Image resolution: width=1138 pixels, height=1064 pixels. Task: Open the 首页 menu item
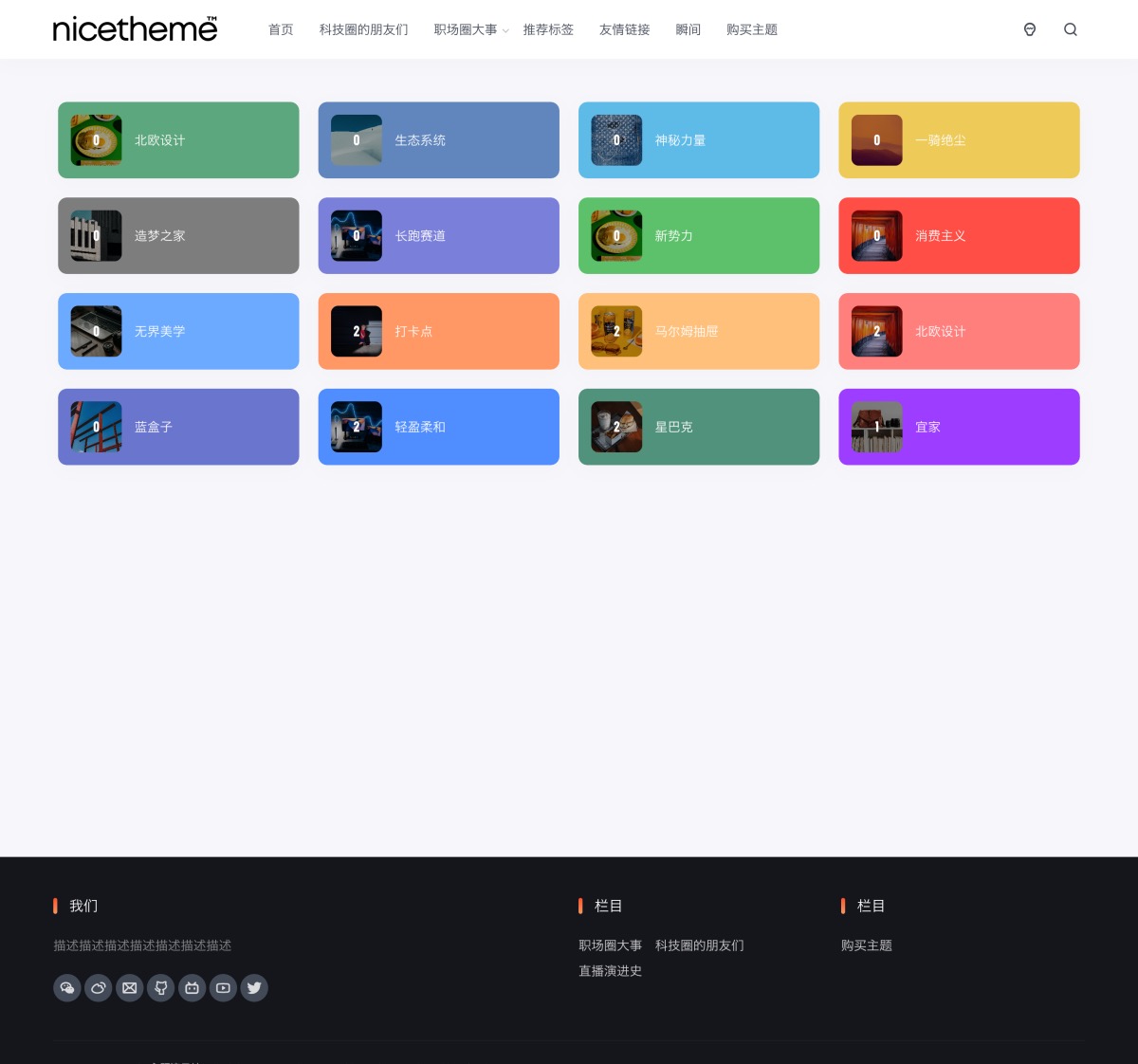[x=281, y=30]
